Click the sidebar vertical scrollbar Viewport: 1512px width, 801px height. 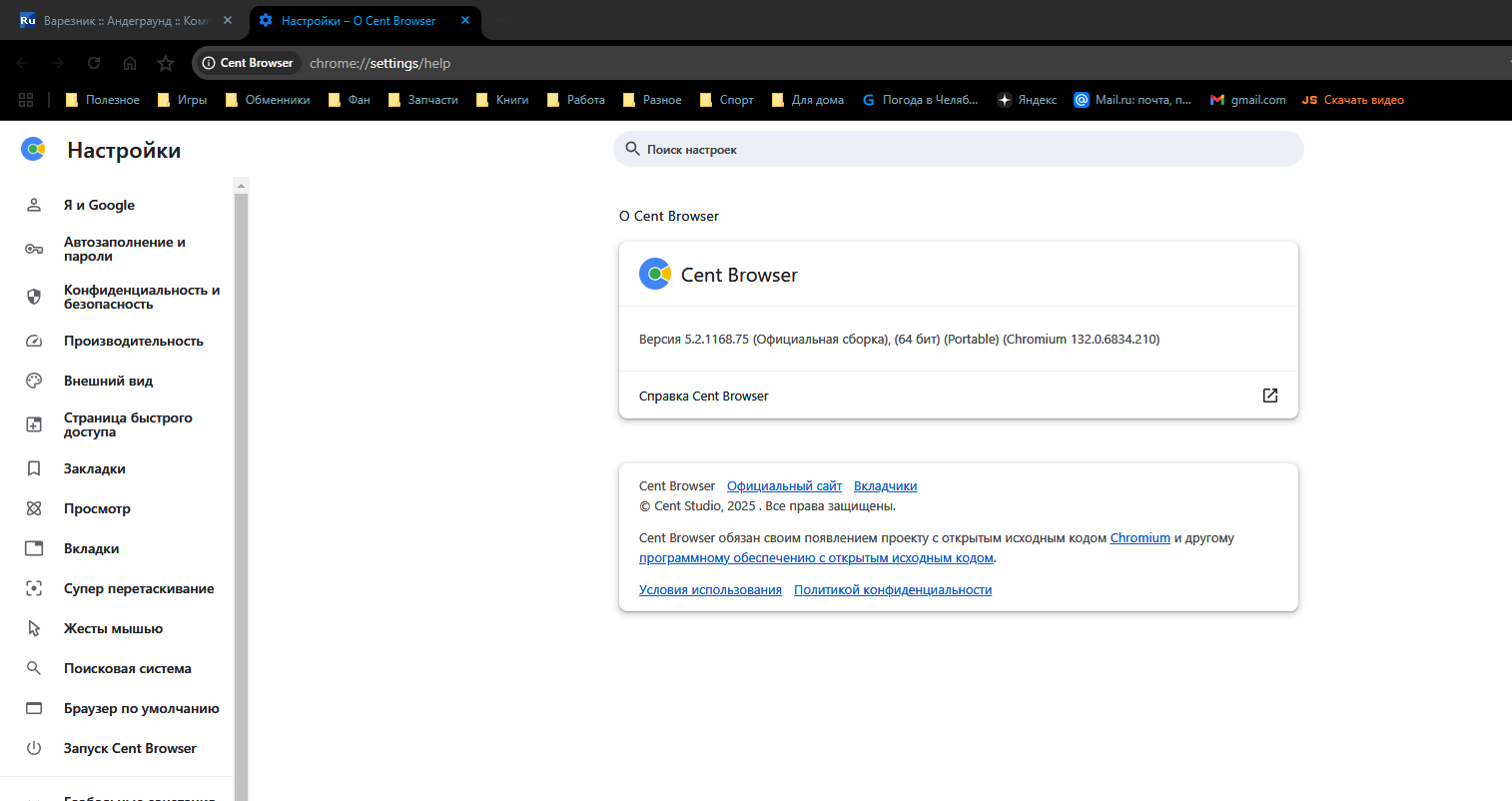pyautogui.click(x=241, y=496)
